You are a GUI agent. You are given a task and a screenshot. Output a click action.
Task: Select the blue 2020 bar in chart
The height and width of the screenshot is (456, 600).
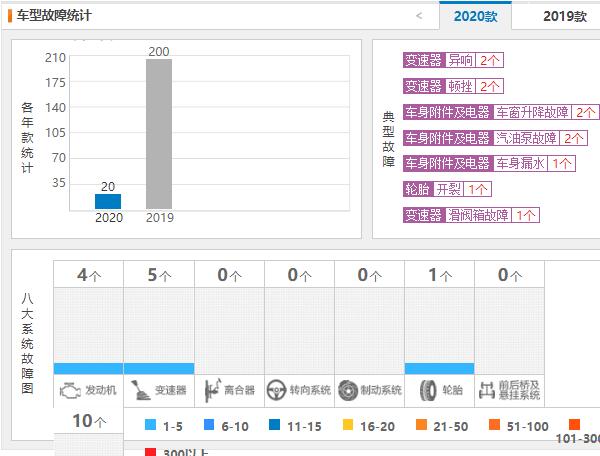(108, 202)
